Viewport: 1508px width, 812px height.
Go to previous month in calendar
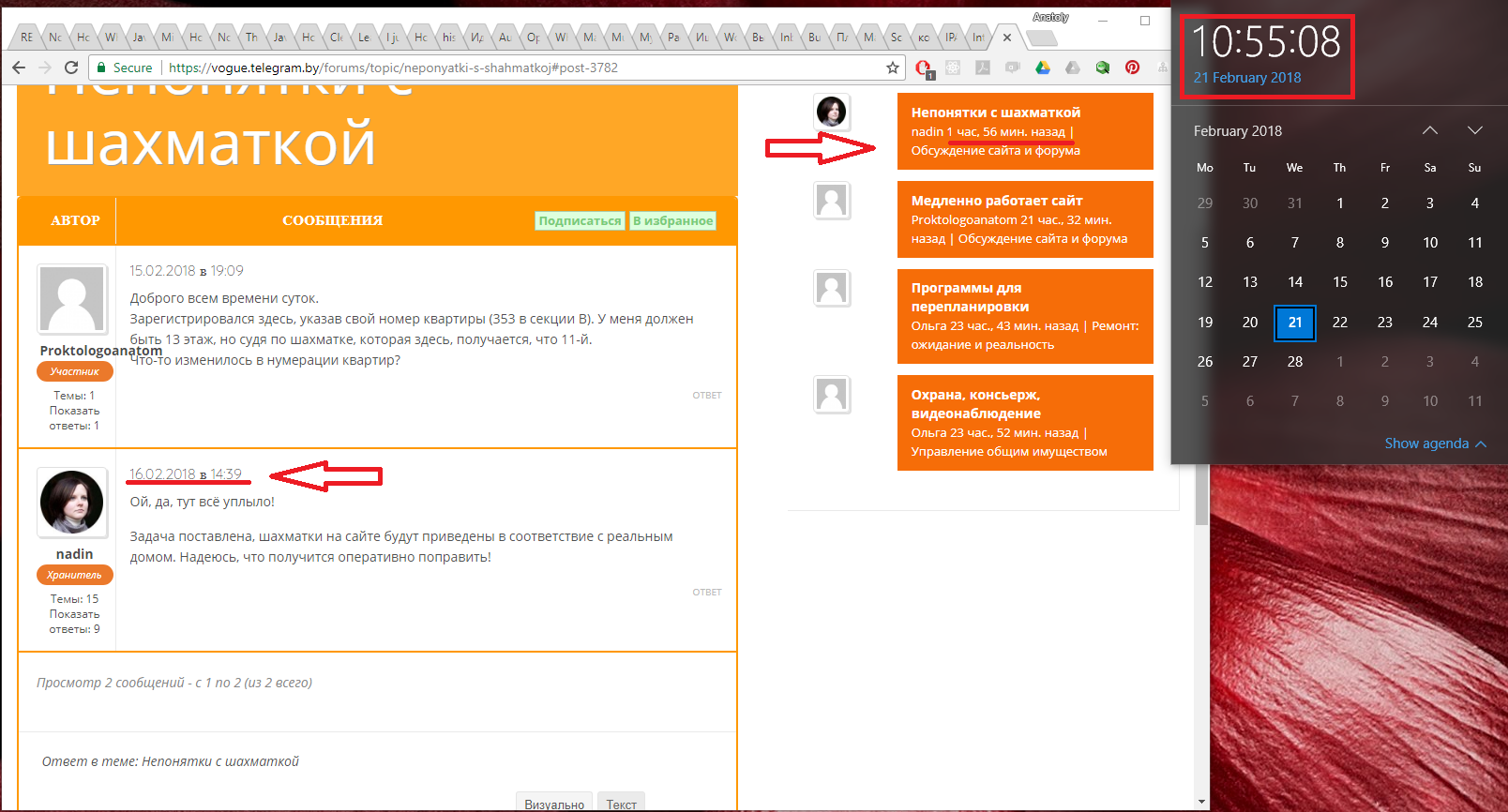pyautogui.click(x=1430, y=130)
